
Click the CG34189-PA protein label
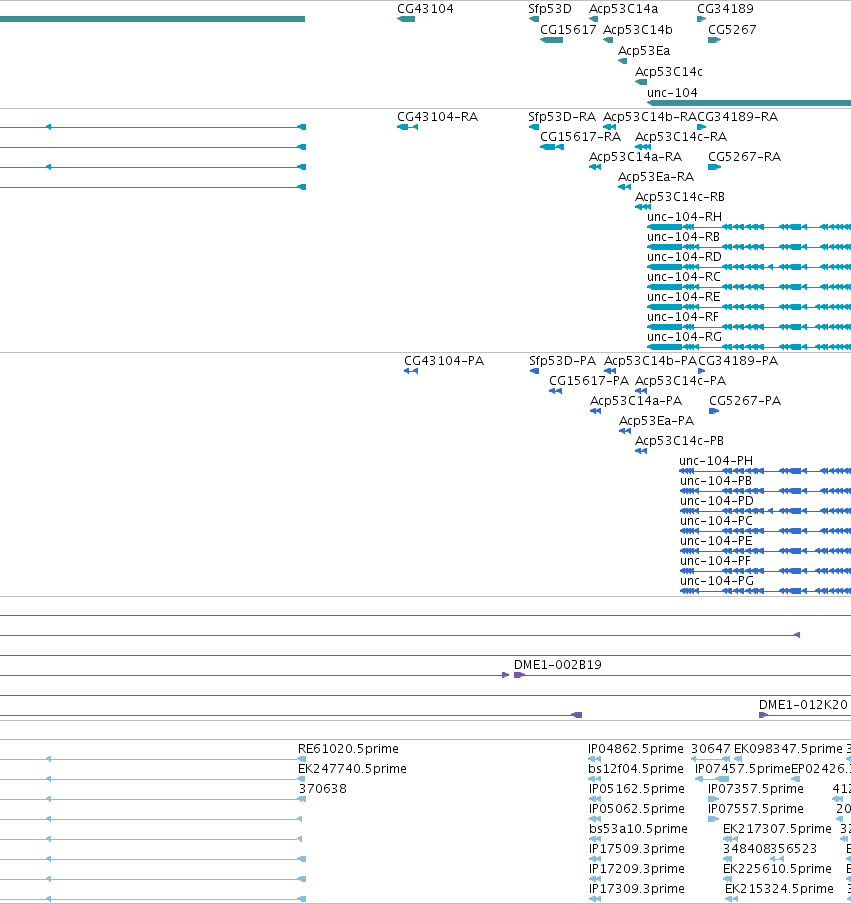coord(737,360)
